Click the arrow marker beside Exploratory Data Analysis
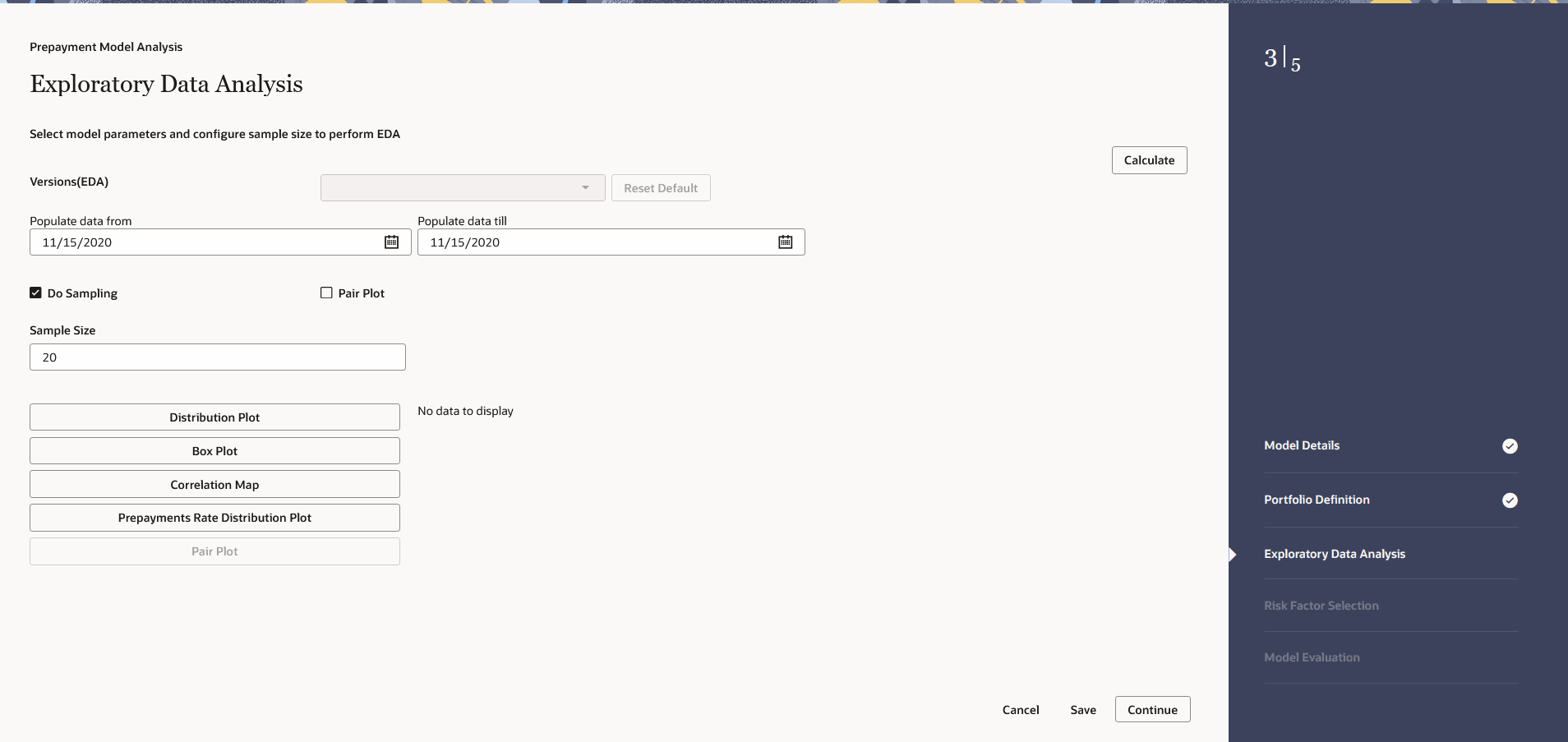This screenshot has width=1568, height=742. [1232, 555]
